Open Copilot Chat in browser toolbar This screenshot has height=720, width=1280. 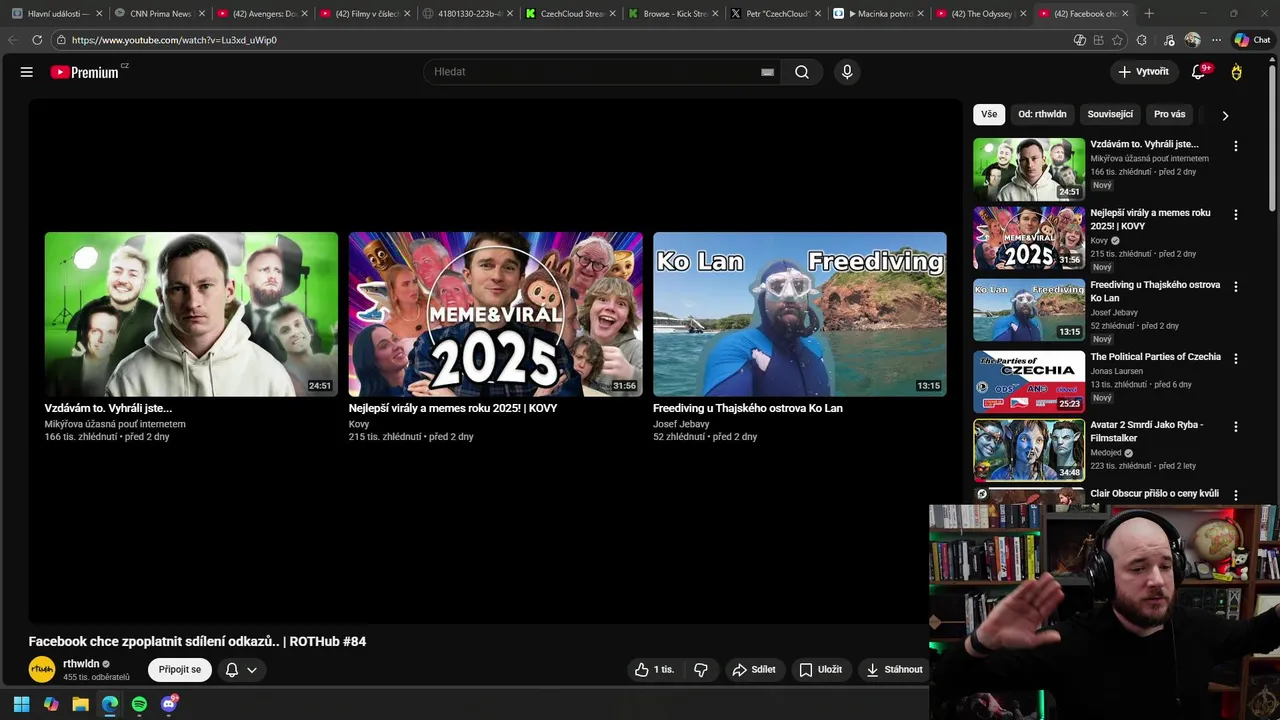click(x=1253, y=40)
